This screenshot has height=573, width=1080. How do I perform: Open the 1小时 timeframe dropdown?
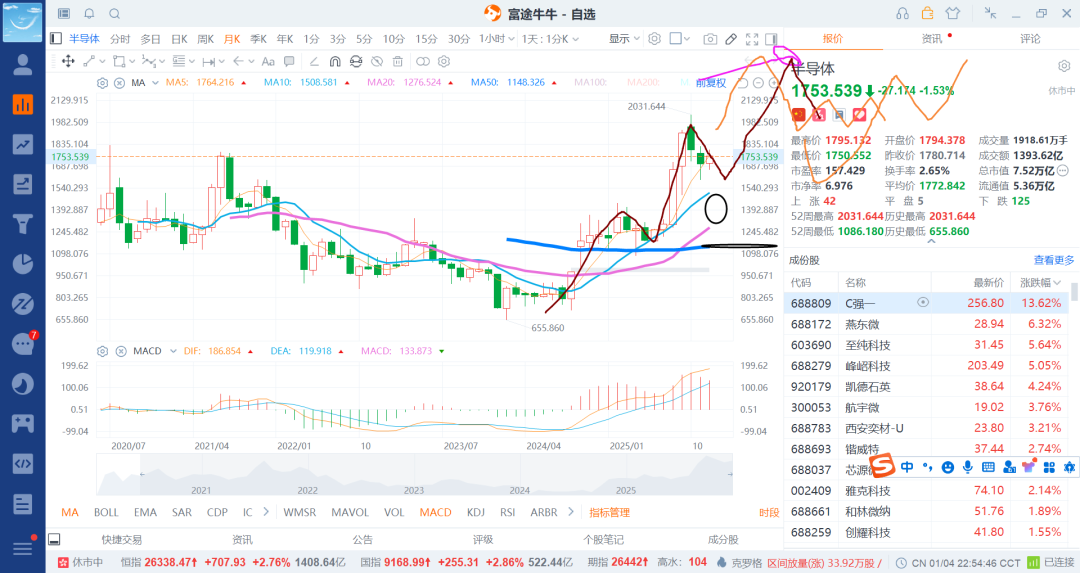pyautogui.click(x=497, y=39)
